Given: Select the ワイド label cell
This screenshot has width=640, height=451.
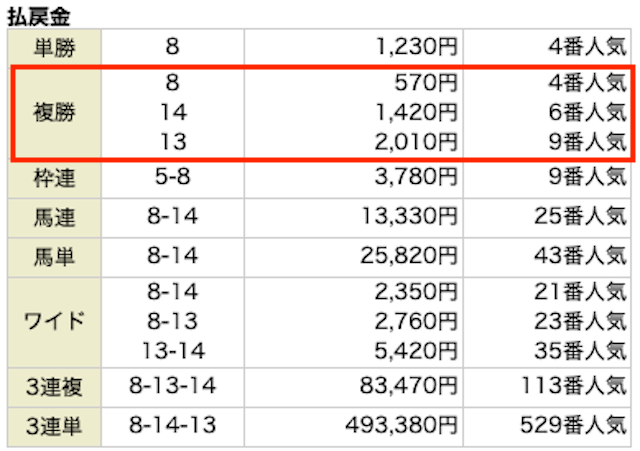Looking at the screenshot, I should point(54,322).
